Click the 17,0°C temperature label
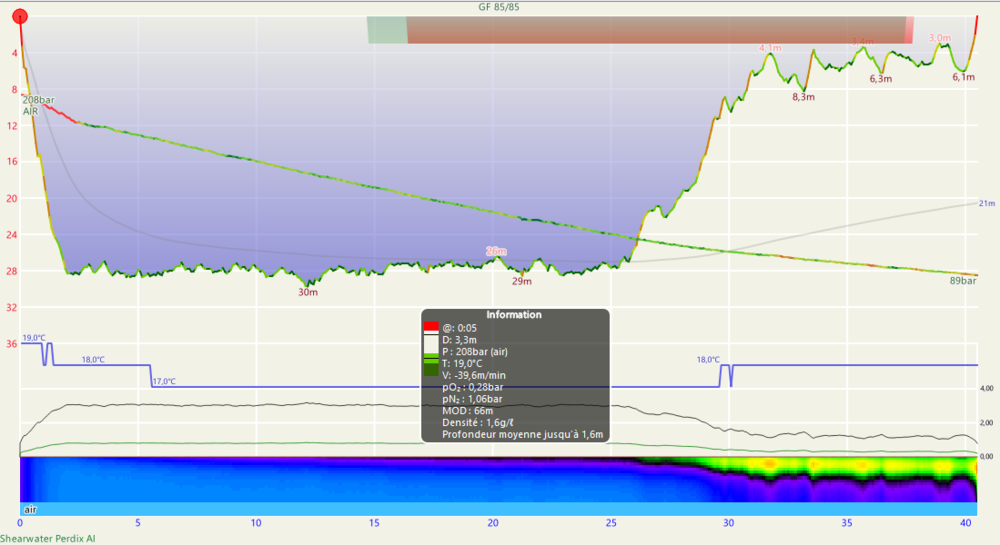 click(x=164, y=381)
